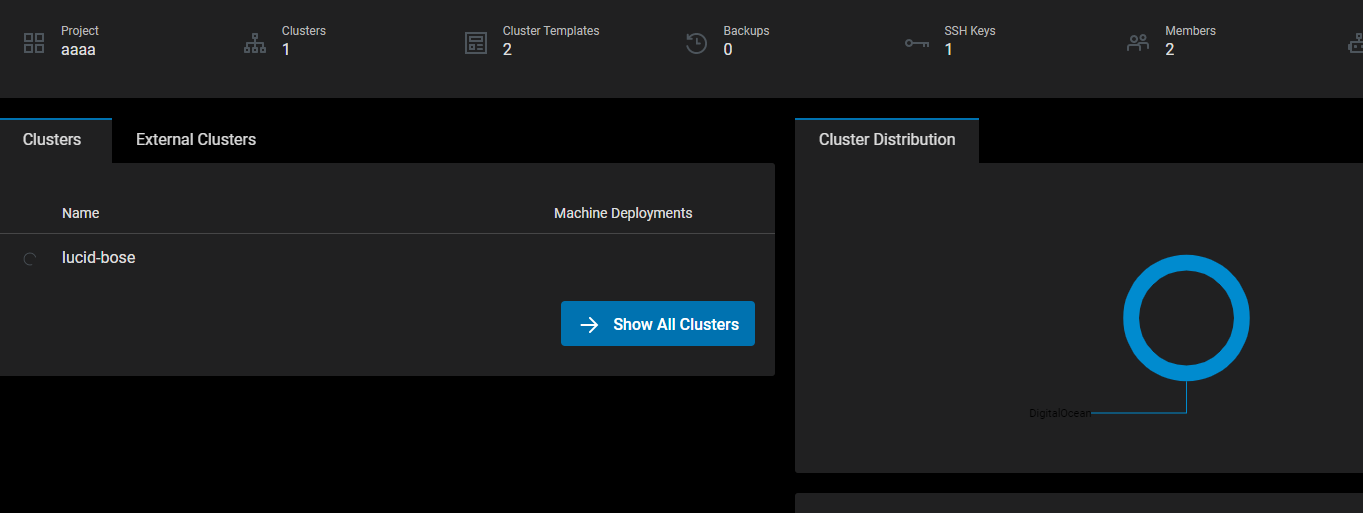Viewport: 1363px width, 513px height.
Task: Click the project name aaaa
Action: point(78,49)
